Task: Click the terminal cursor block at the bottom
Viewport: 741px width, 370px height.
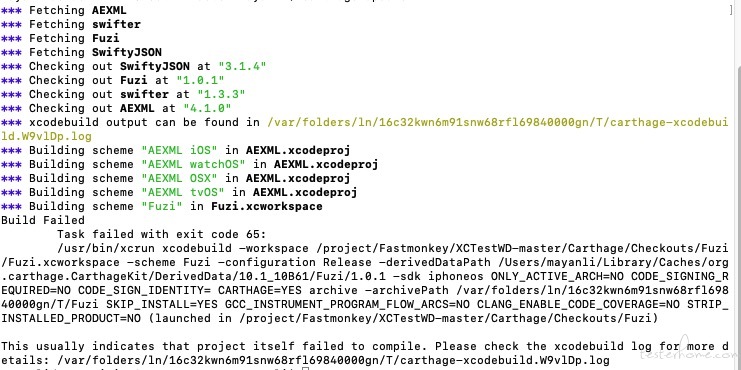Action: 305,368
